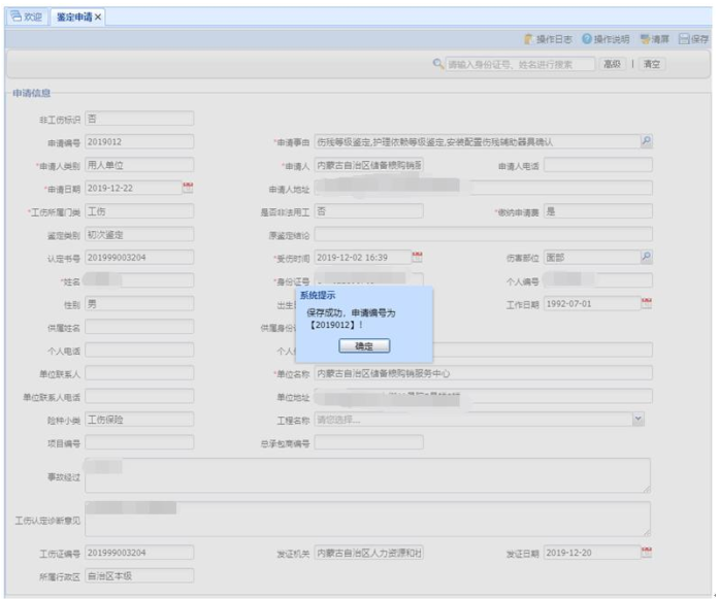Click the 总承包商编号 input field

pos(369,443)
